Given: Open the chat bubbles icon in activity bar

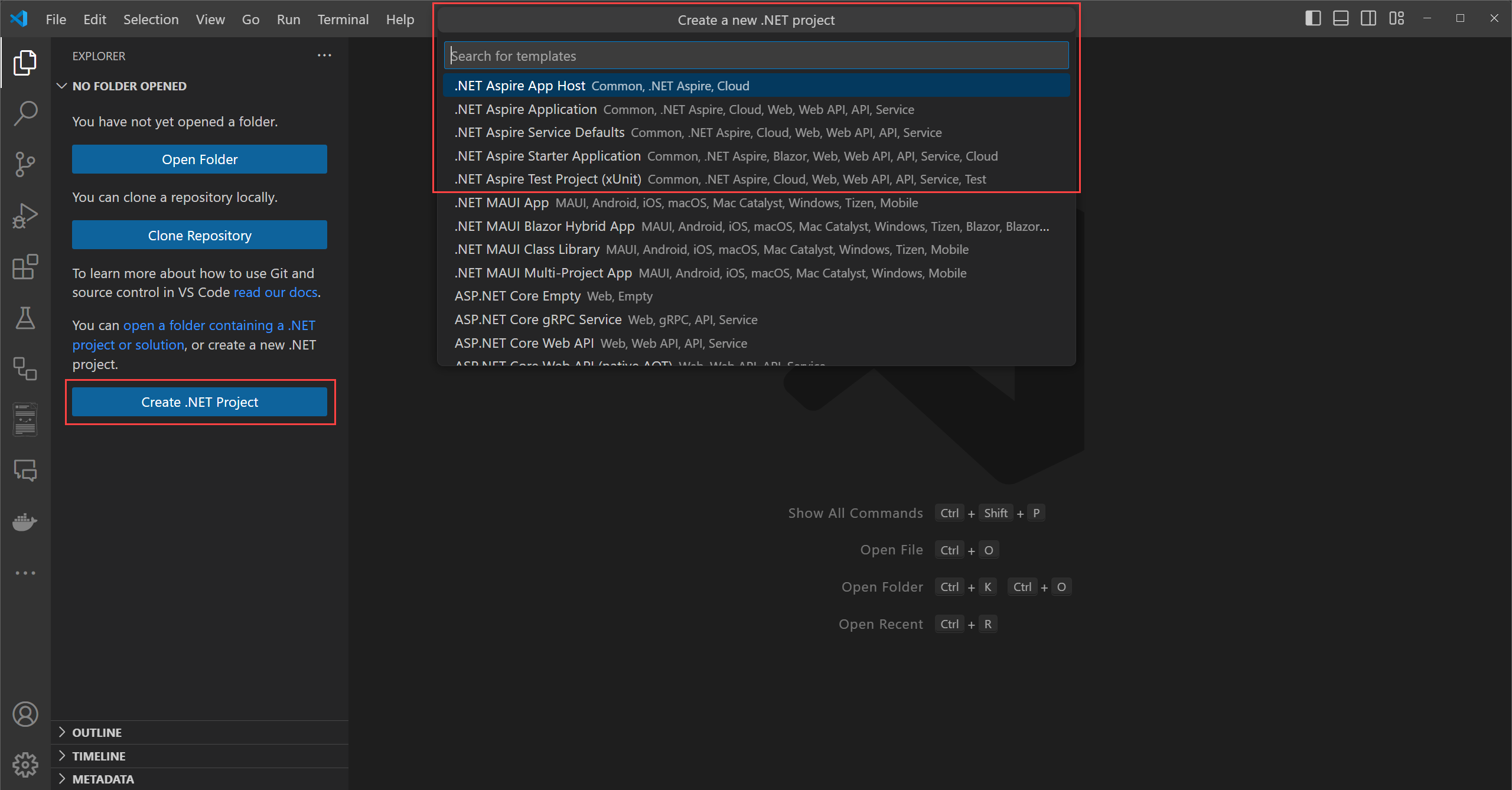Looking at the screenshot, I should (25, 471).
